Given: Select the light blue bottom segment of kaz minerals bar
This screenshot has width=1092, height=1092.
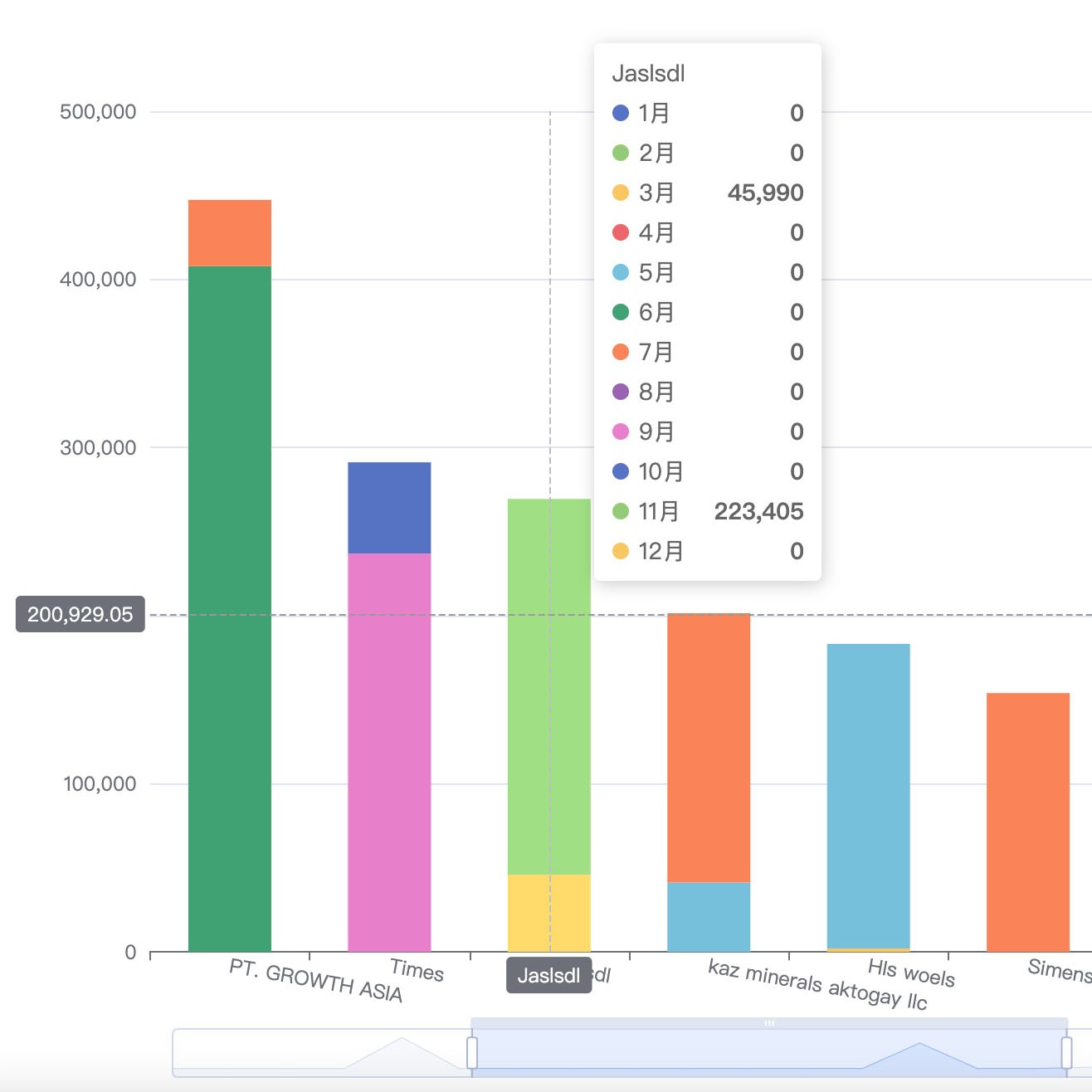Looking at the screenshot, I should point(709,917).
